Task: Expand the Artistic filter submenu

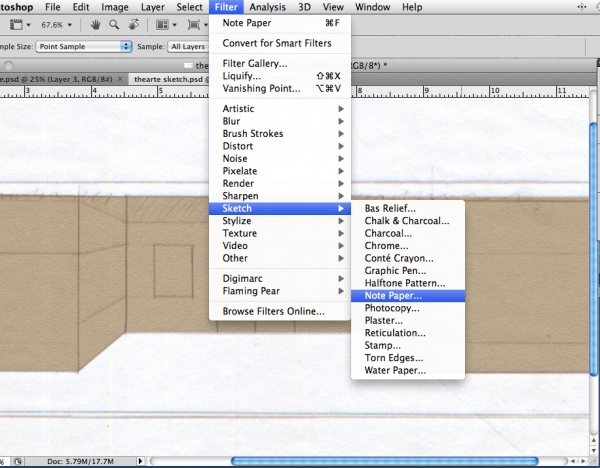Action: (x=280, y=109)
